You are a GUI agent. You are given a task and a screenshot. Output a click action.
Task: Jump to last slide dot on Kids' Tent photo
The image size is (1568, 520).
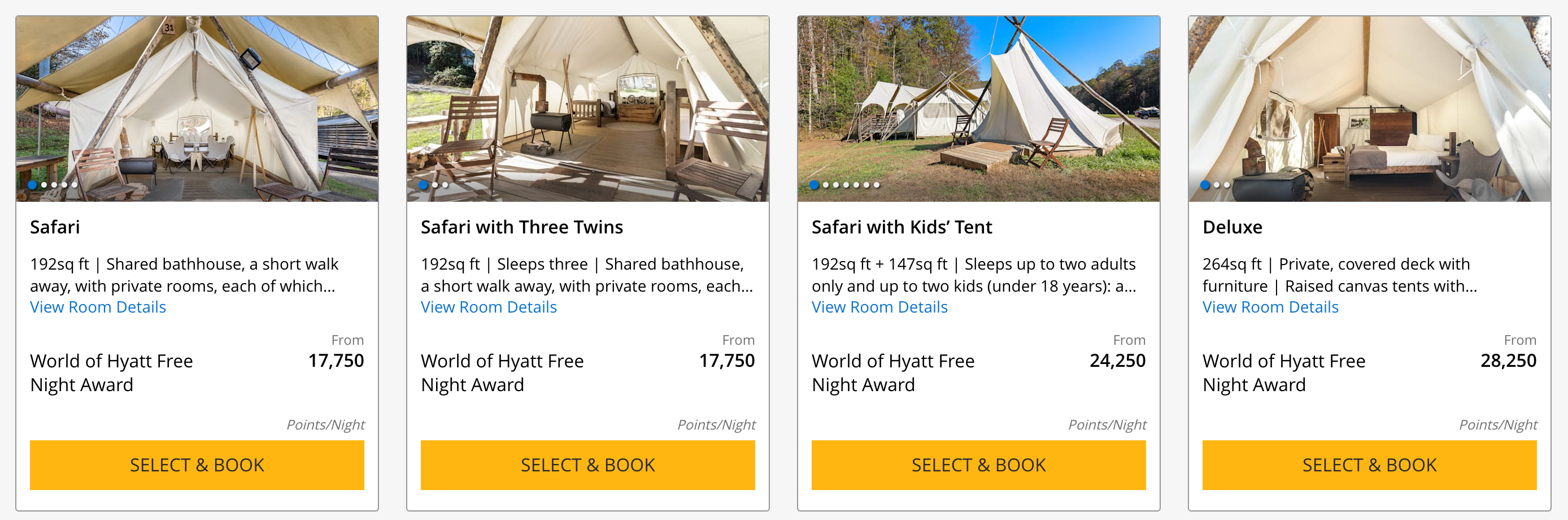click(877, 184)
